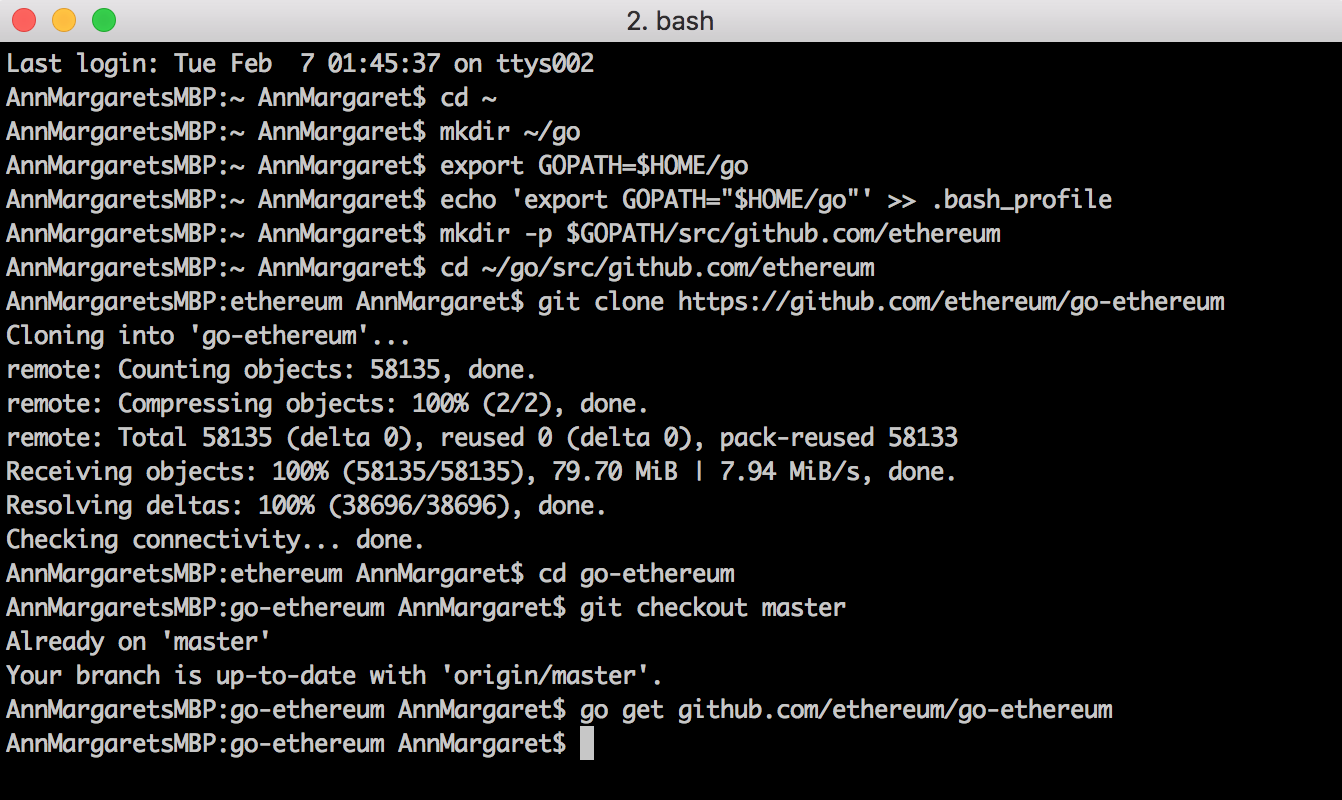Image resolution: width=1342 pixels, height=800 pixels.
Task: Click the 'git checkout master' command text
Action: click(x=712, y=608)
